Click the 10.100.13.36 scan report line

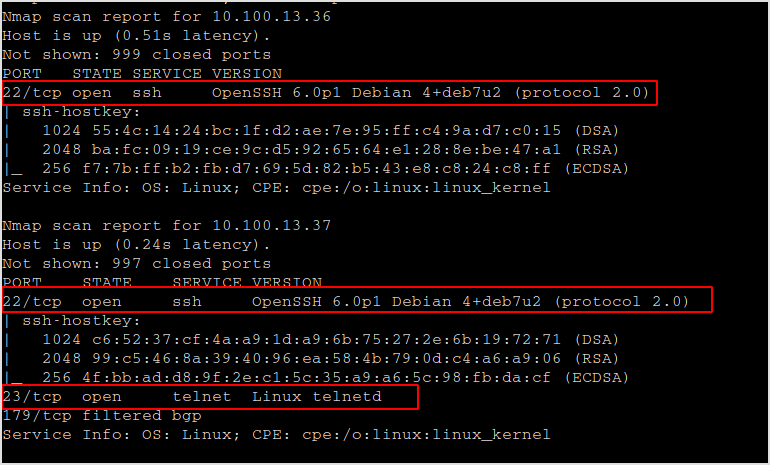pos(166,17)
